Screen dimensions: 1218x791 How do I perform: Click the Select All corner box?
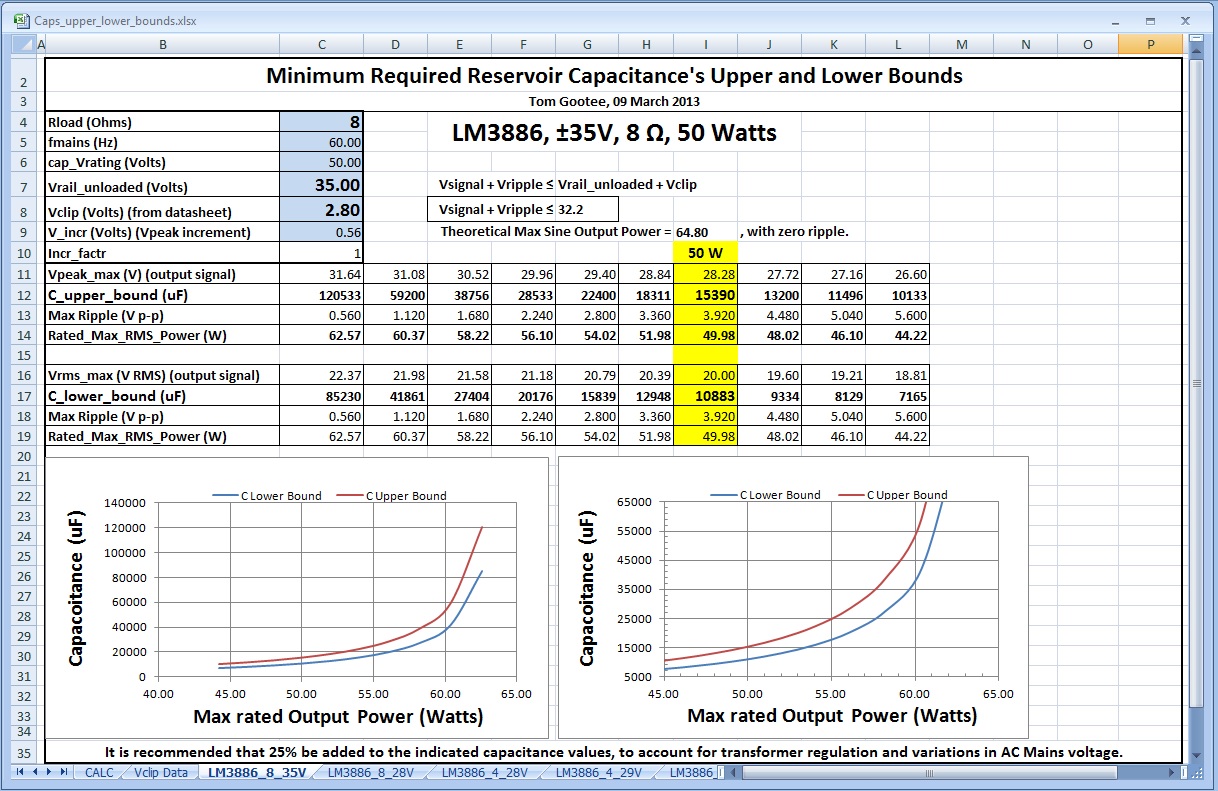pyautogui.click(x=24, y=44)
